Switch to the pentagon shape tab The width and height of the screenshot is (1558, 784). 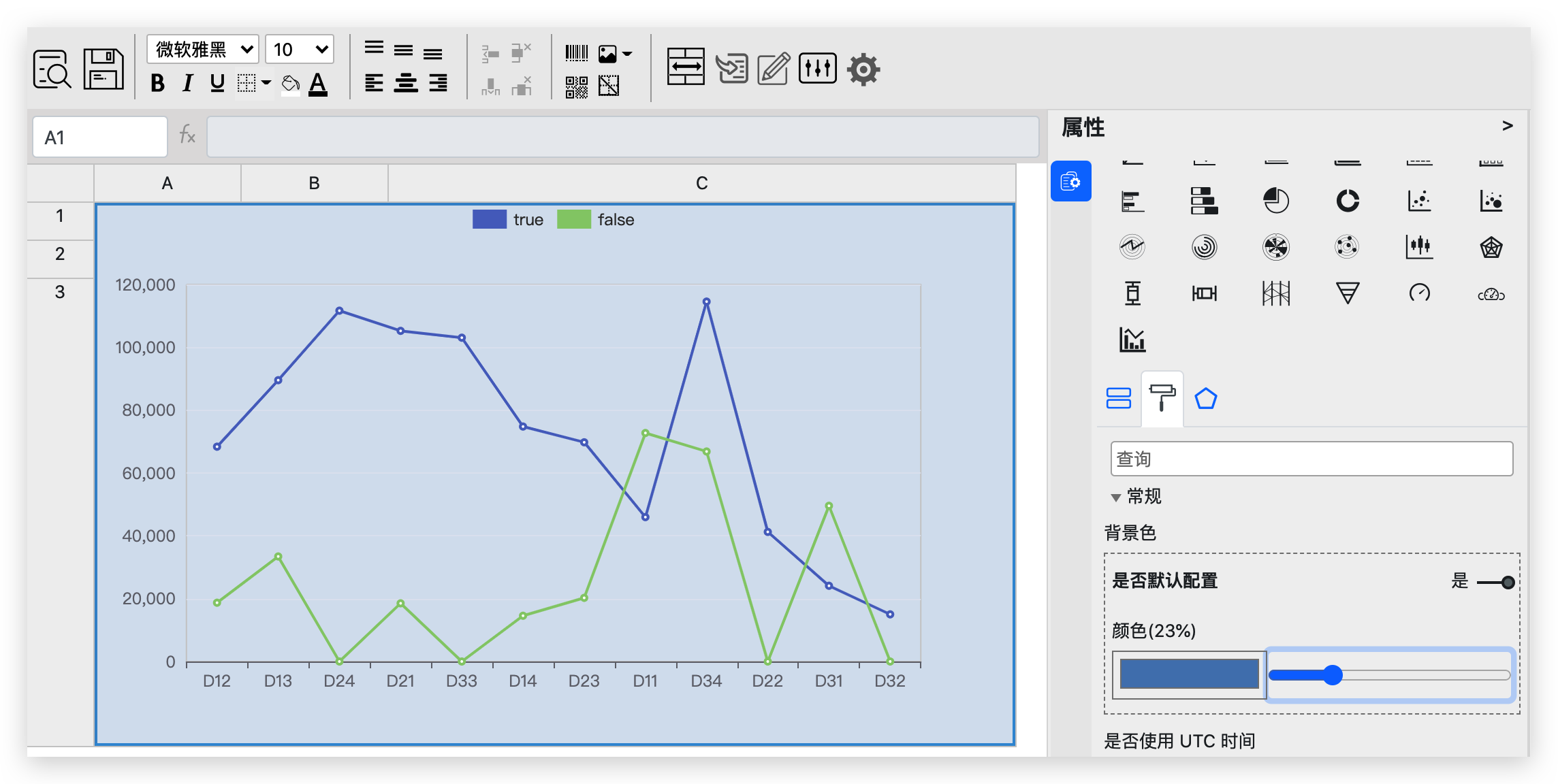[1206, 398]
